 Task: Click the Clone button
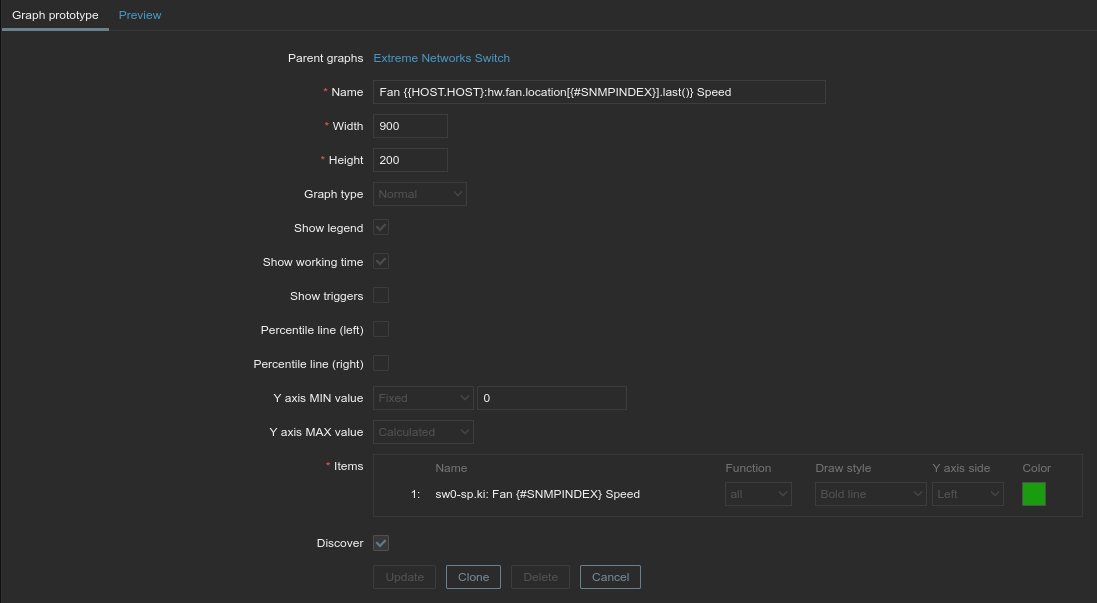coord(473,577)
